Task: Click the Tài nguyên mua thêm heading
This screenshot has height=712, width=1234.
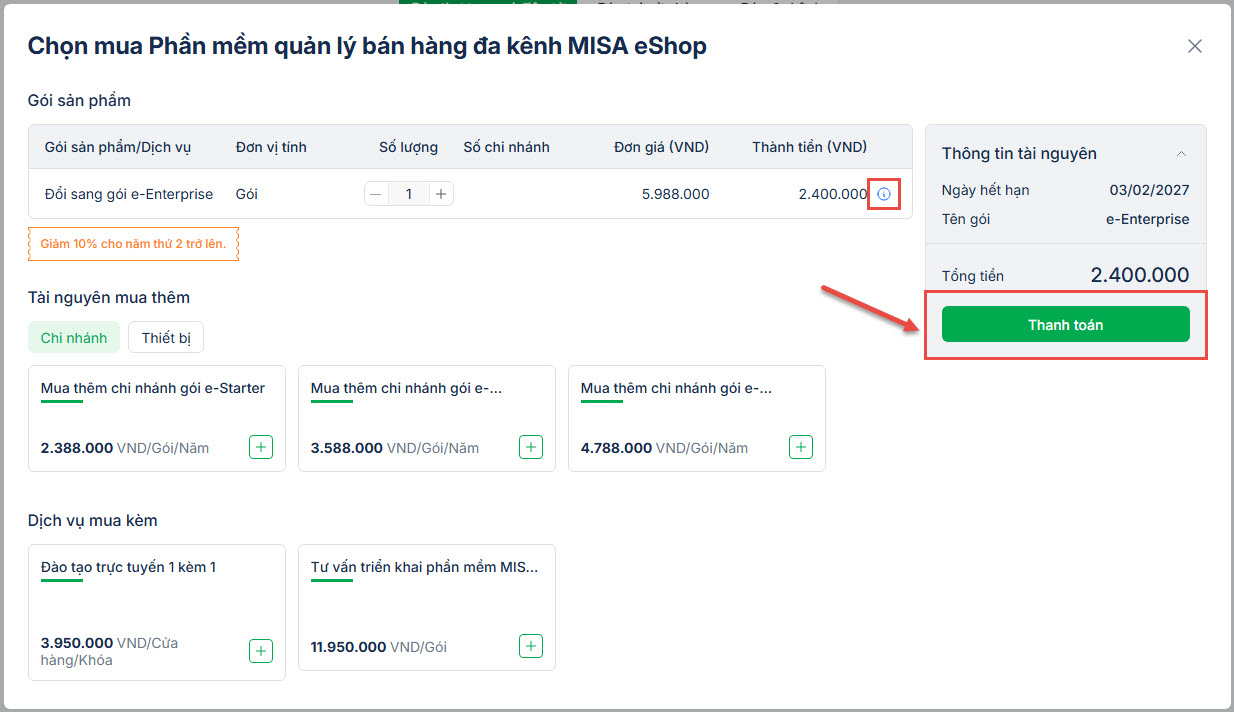Action: (109, 297)
